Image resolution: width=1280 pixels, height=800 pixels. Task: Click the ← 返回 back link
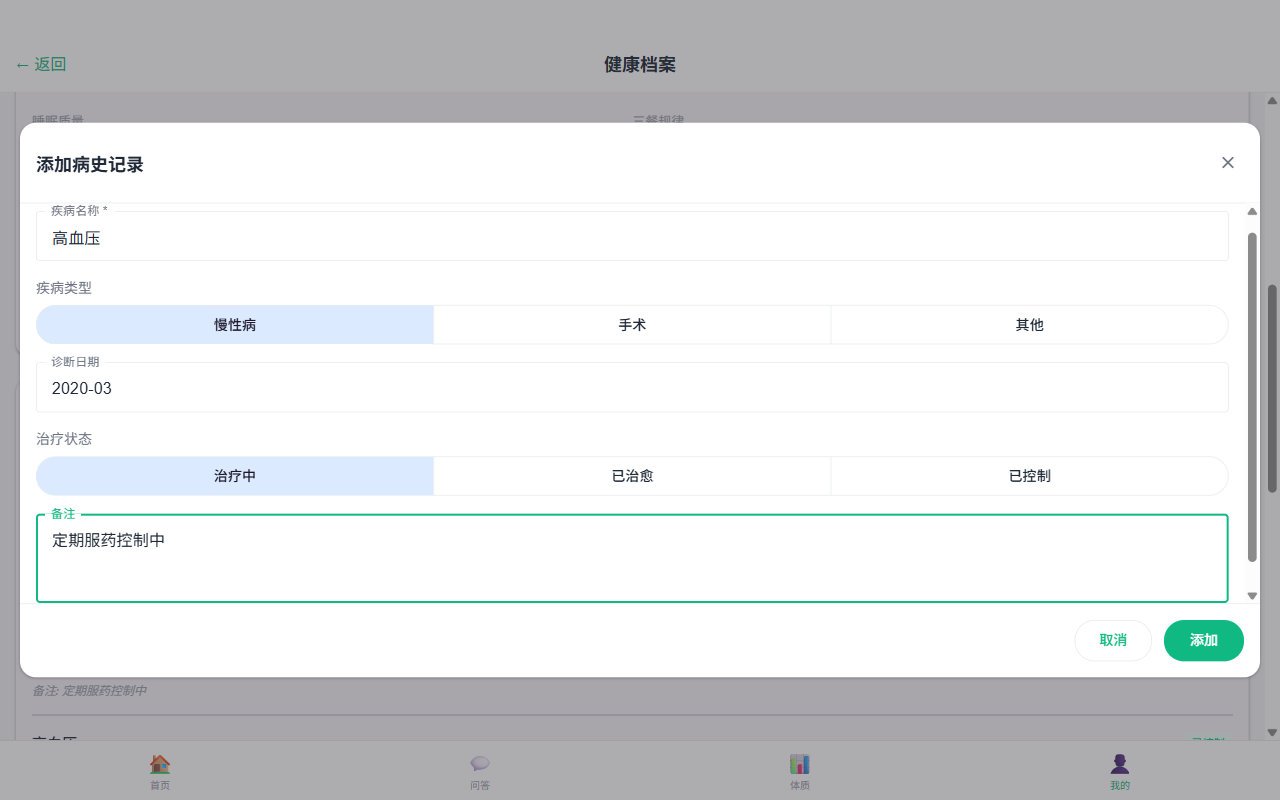point(41,65)
